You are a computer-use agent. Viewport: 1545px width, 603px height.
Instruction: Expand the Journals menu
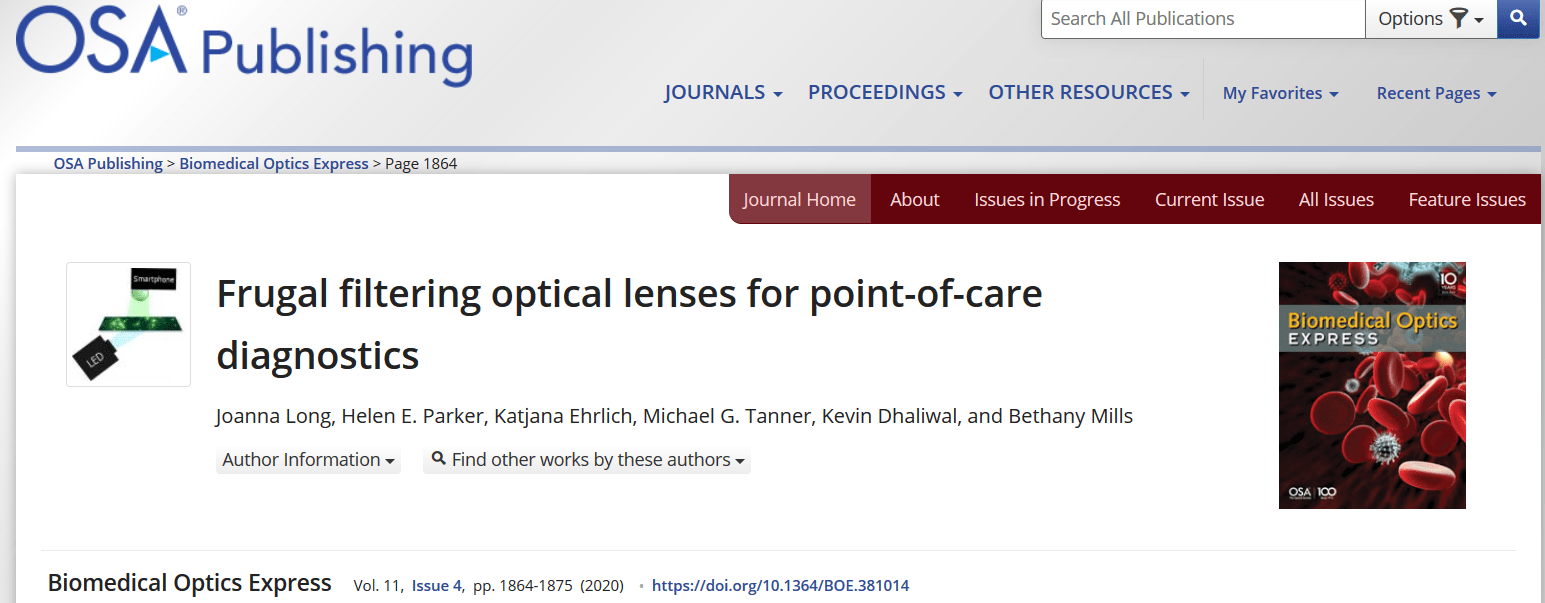click(723, 93)
